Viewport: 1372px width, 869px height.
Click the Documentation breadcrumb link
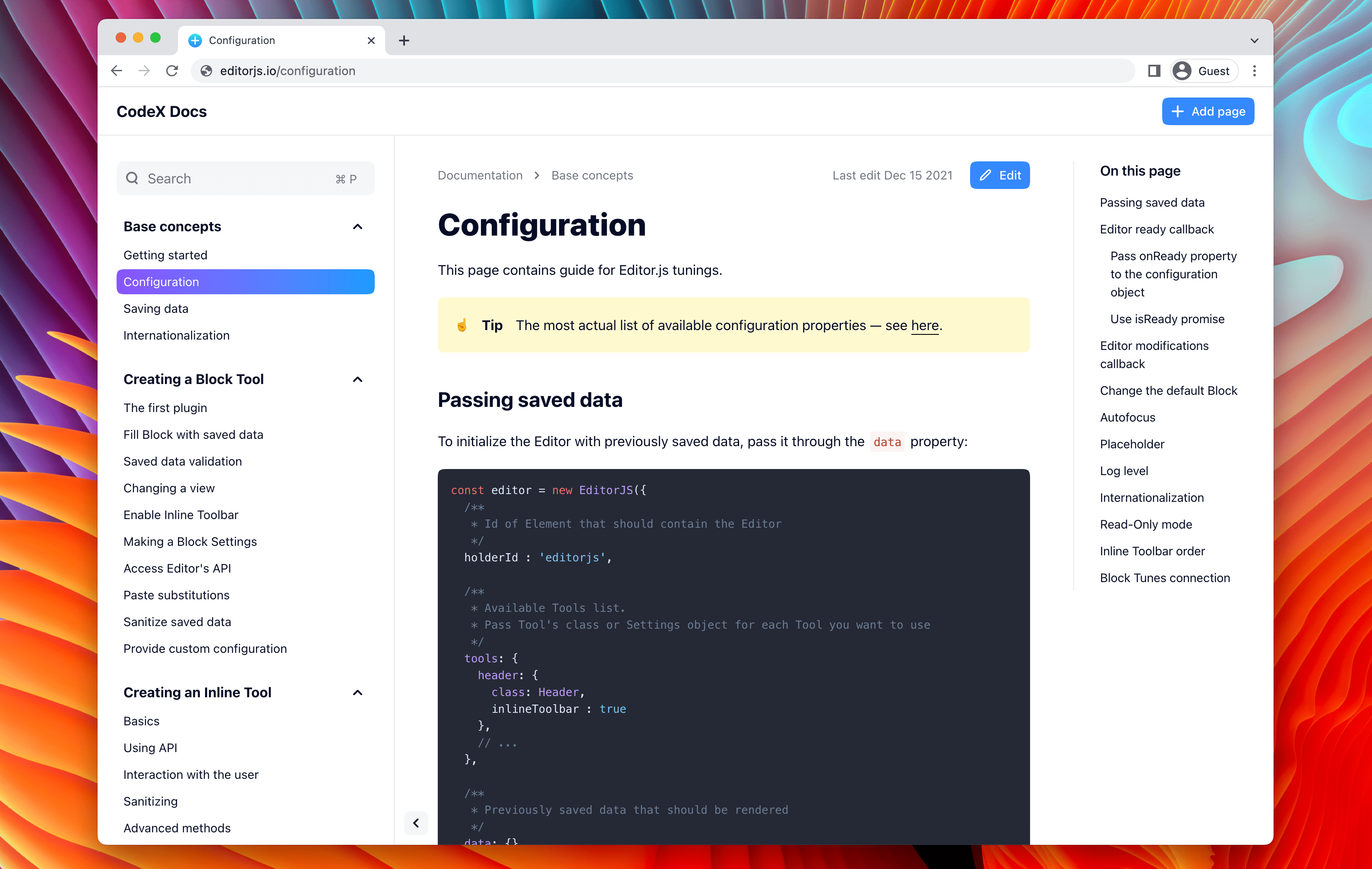click(480, 176)
